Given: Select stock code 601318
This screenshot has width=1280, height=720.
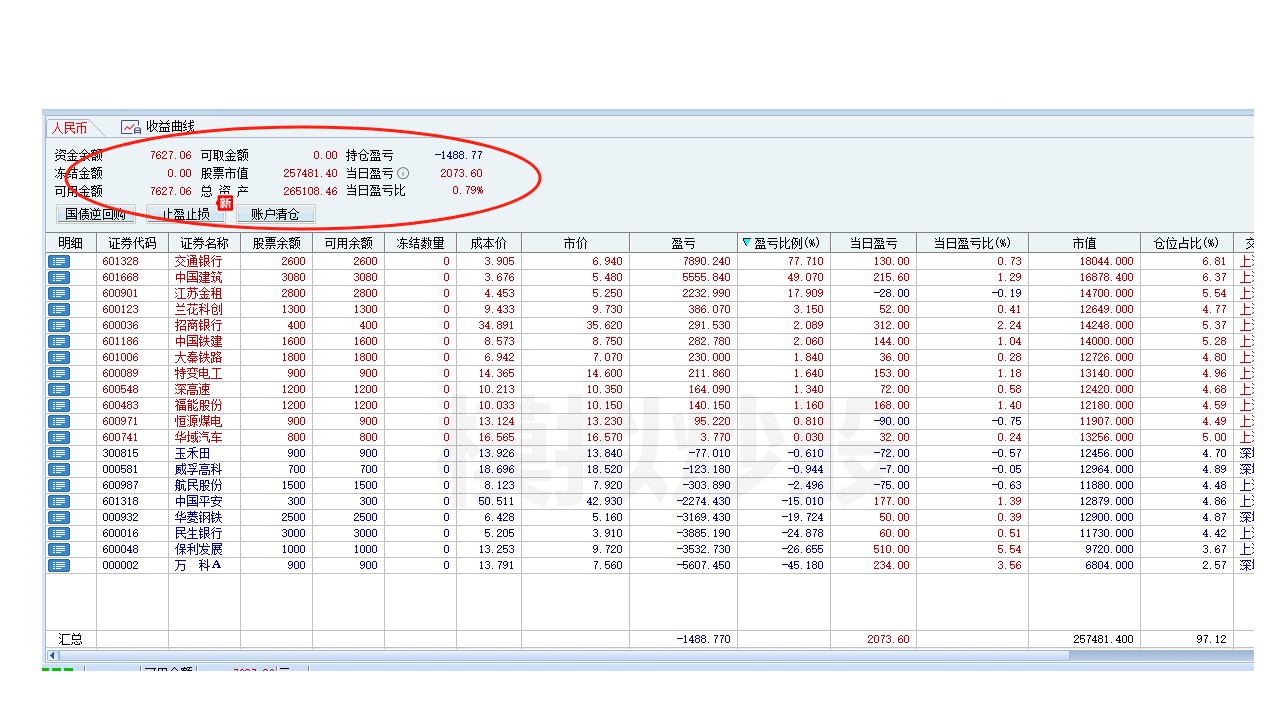Looking at the screenshot, I should point(121,501).
